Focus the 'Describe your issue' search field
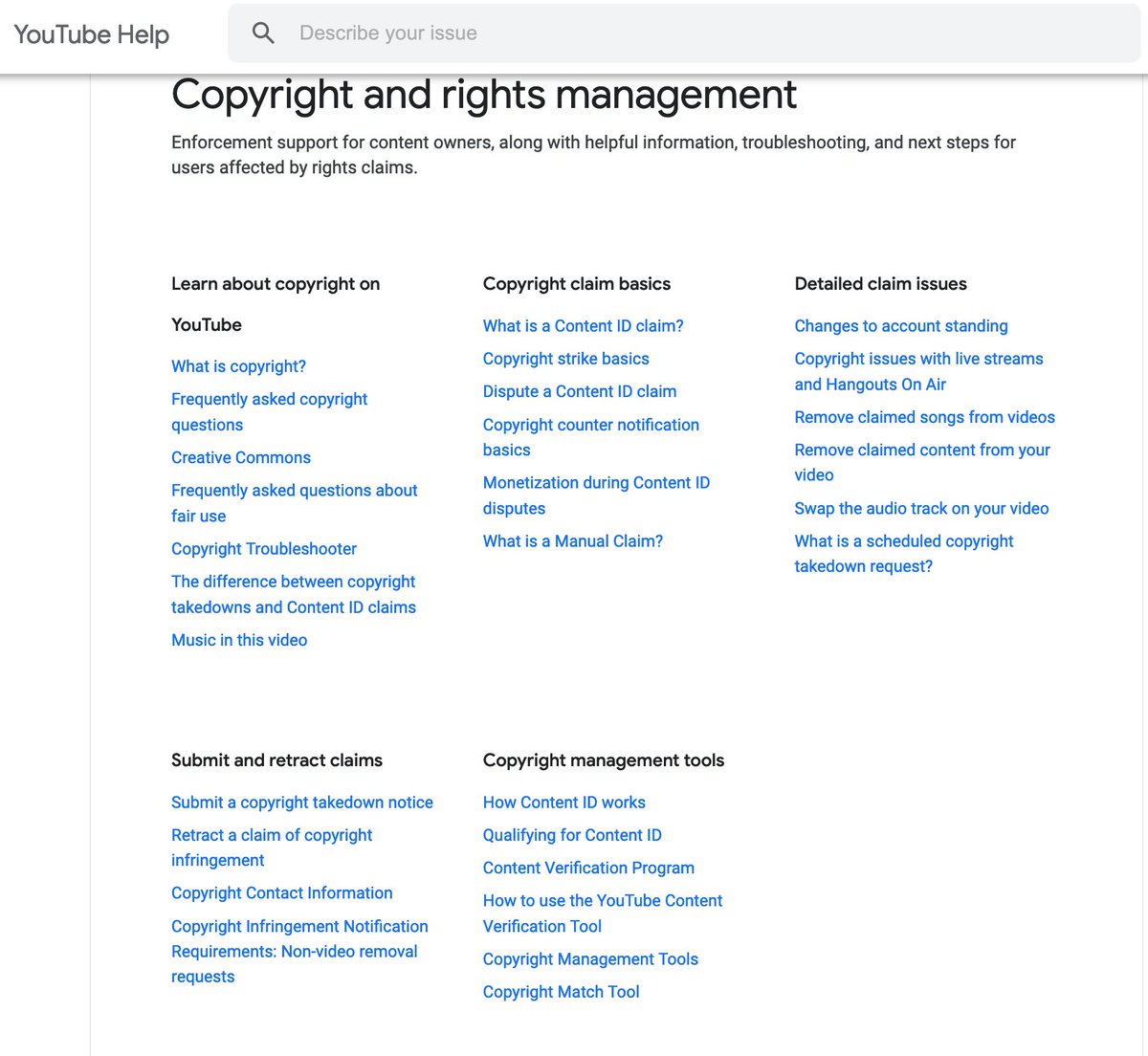 coord(684,33)
